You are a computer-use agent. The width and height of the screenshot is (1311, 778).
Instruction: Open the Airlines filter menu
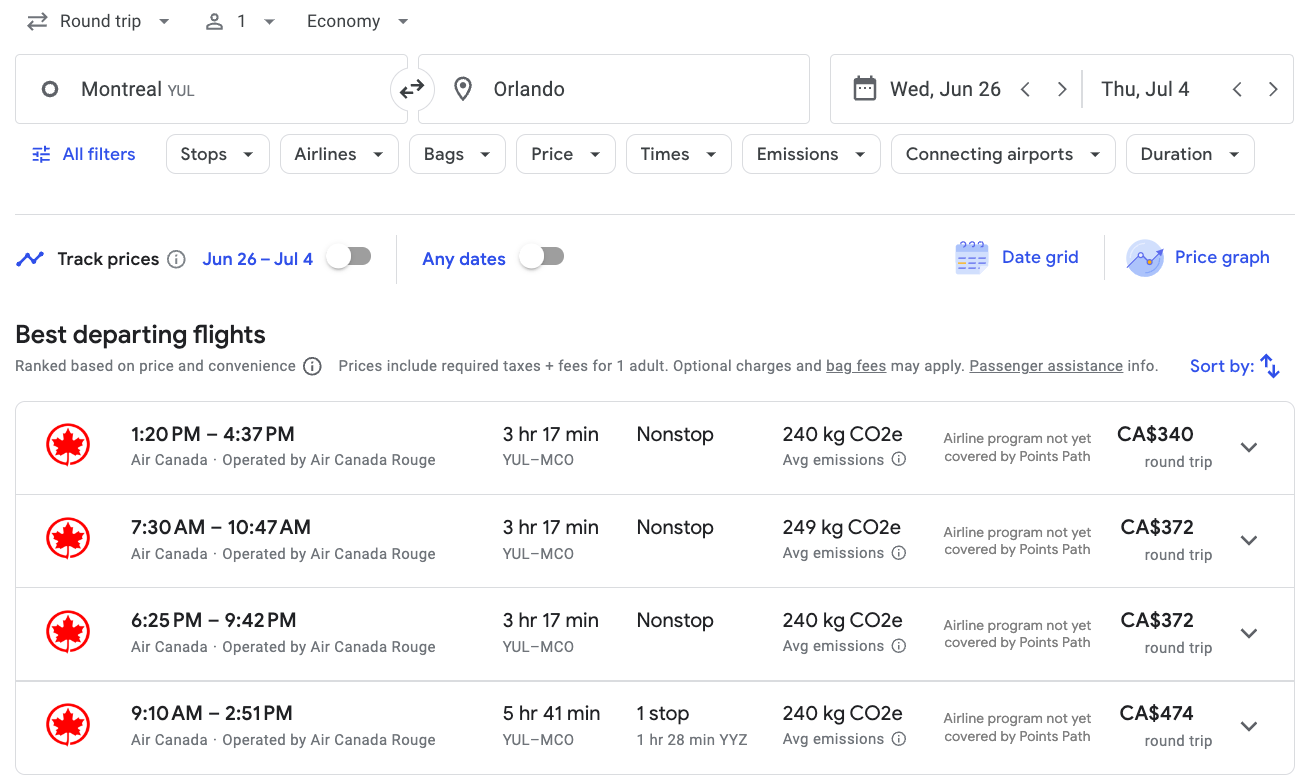pos(339,155)
